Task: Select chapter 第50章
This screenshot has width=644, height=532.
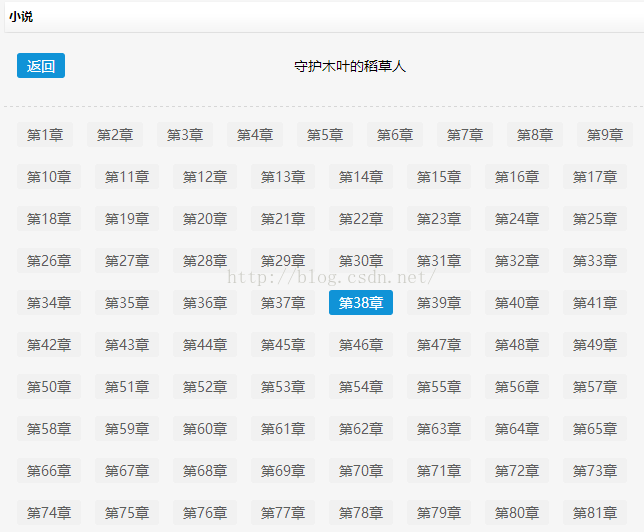Action: click(49, 387)
